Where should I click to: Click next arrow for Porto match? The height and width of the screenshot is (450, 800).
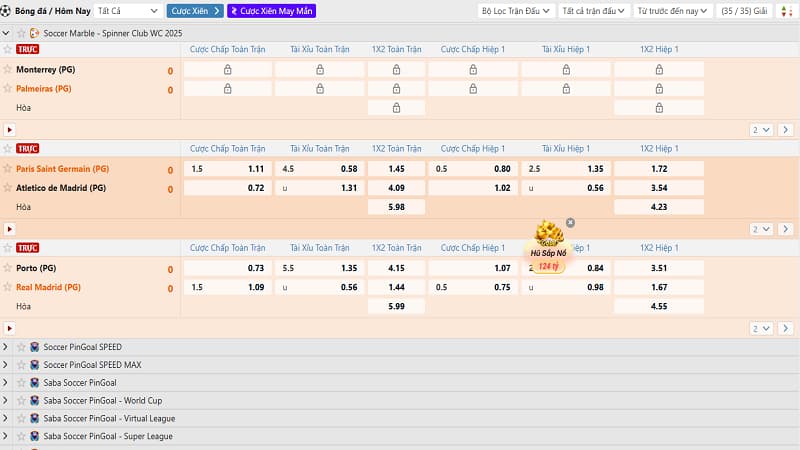pos(785,328)
